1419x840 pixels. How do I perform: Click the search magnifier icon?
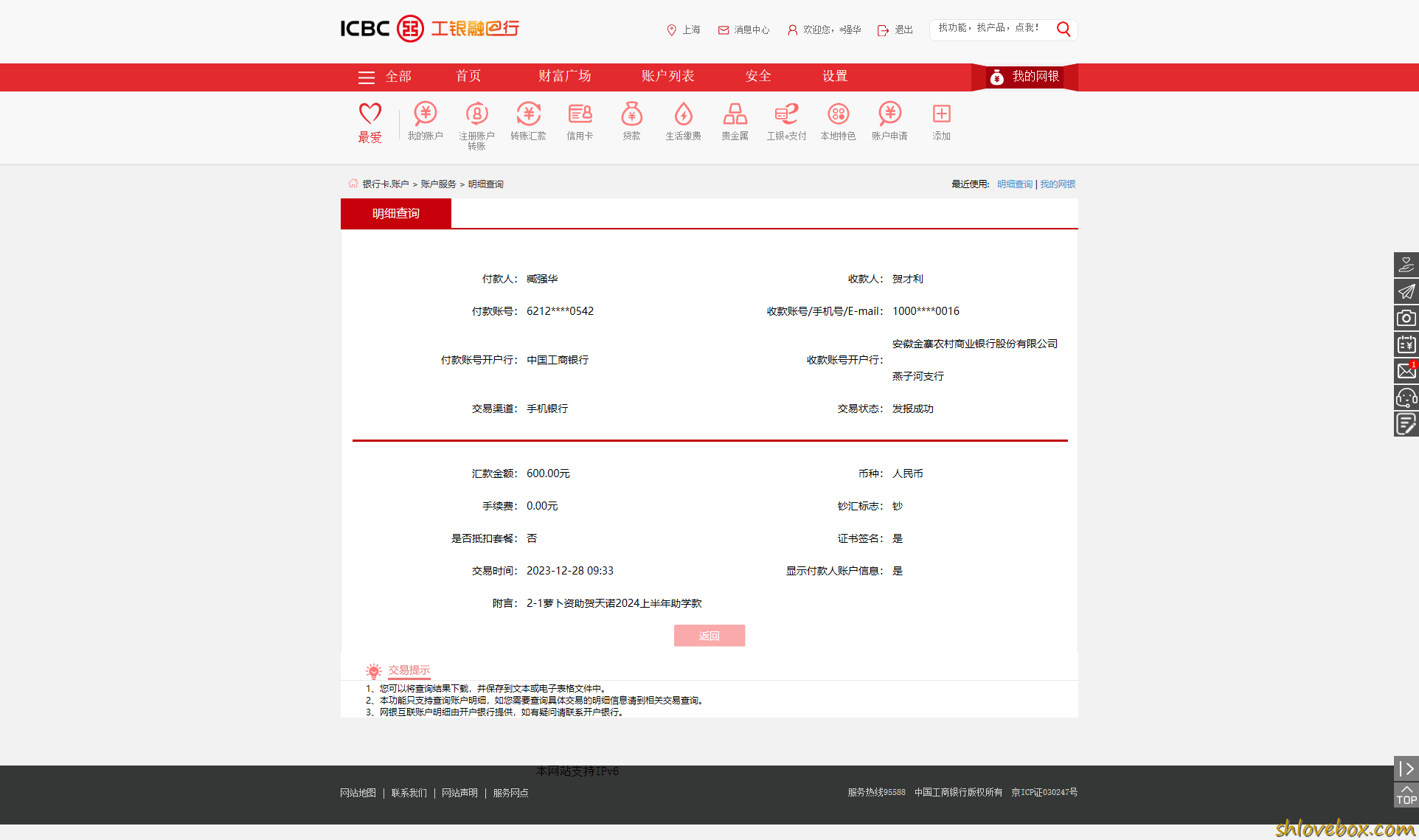(x=1064, y=29)
